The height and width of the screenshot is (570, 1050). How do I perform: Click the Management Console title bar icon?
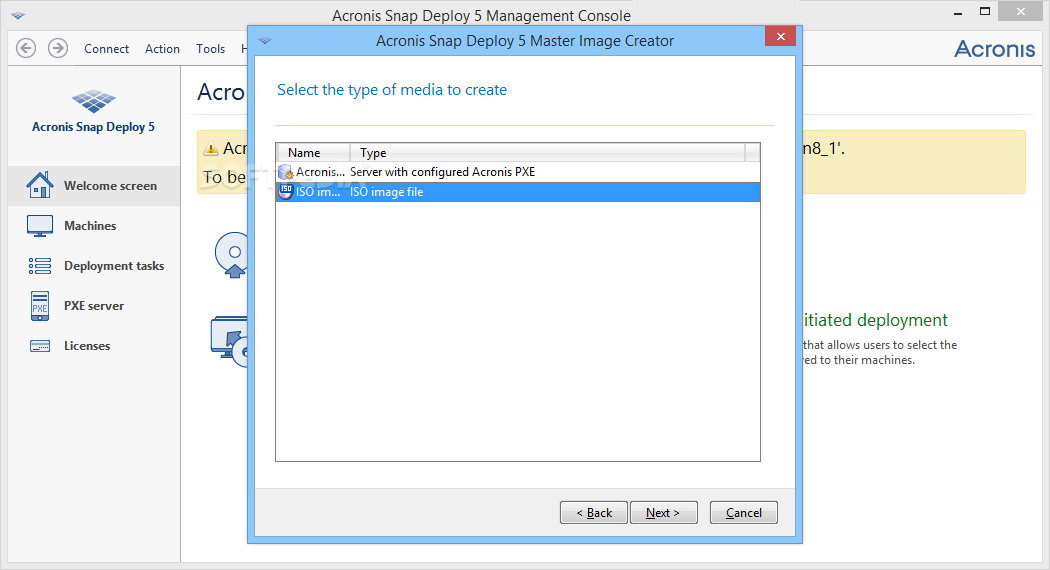tap(18, 15)
